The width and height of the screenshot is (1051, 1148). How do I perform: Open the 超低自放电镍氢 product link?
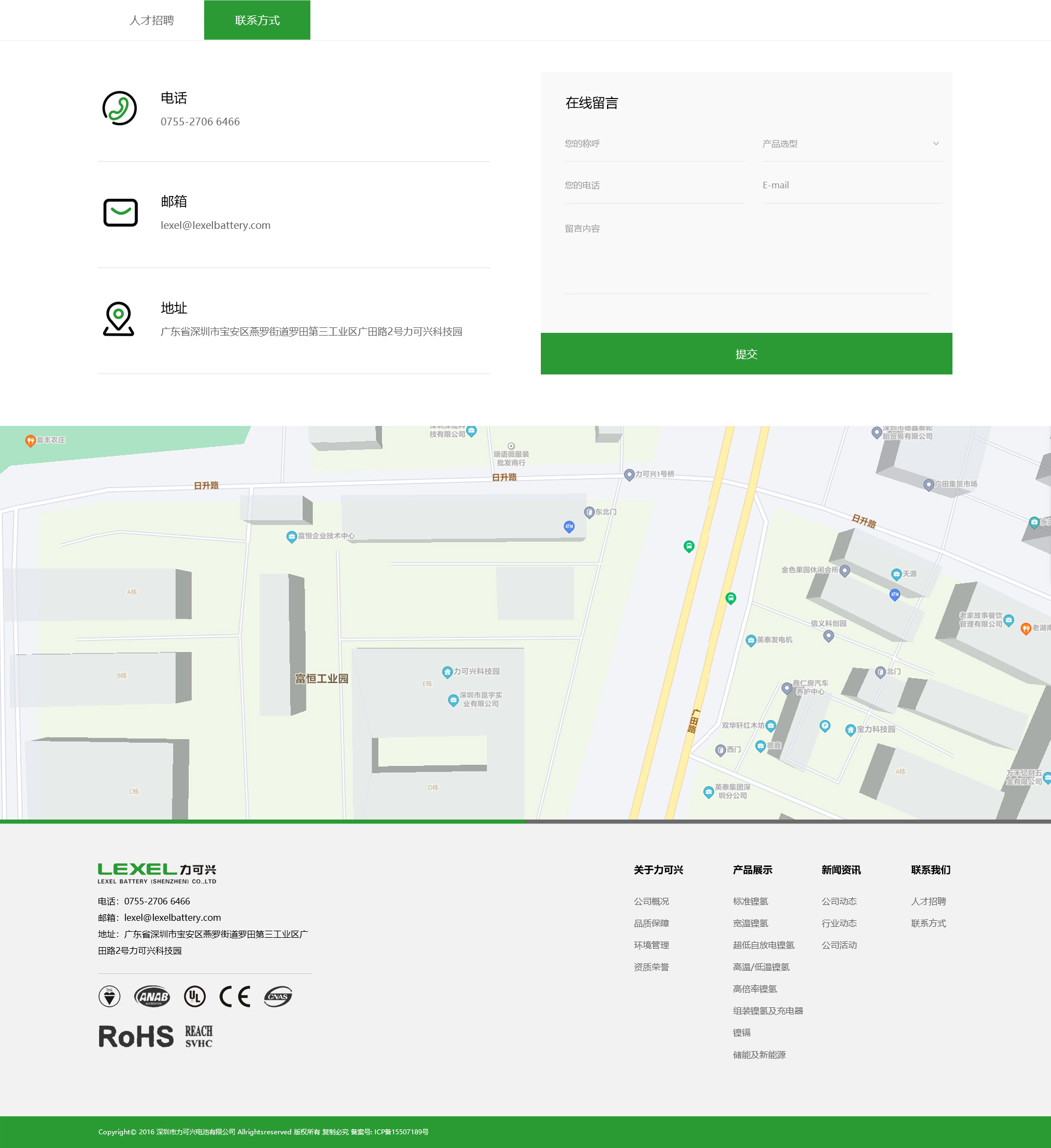[x=763, y=945]
